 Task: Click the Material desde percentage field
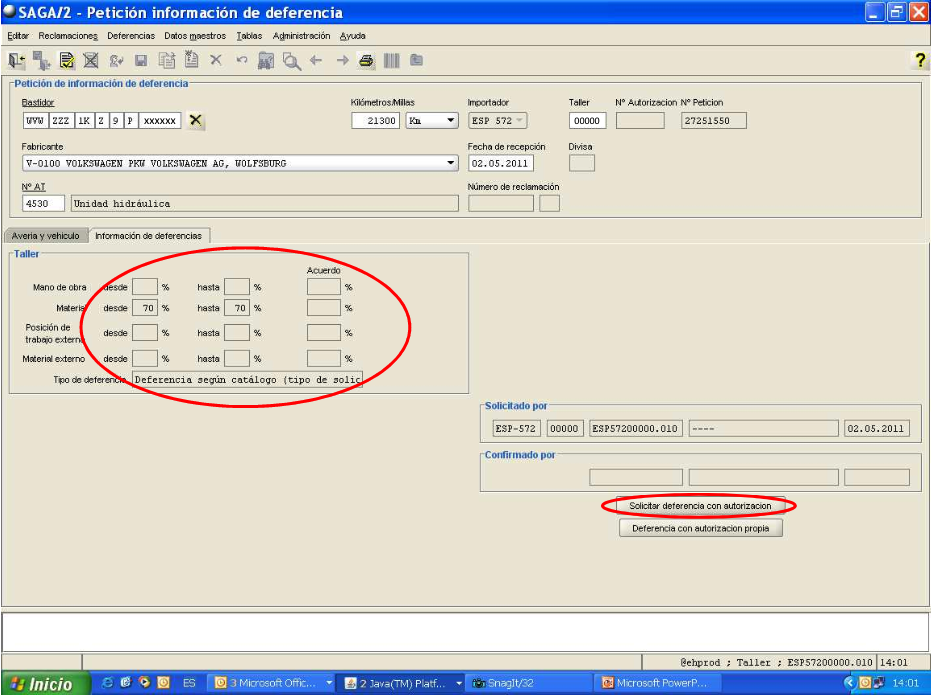pyautogui.click(x=144, y=308)
